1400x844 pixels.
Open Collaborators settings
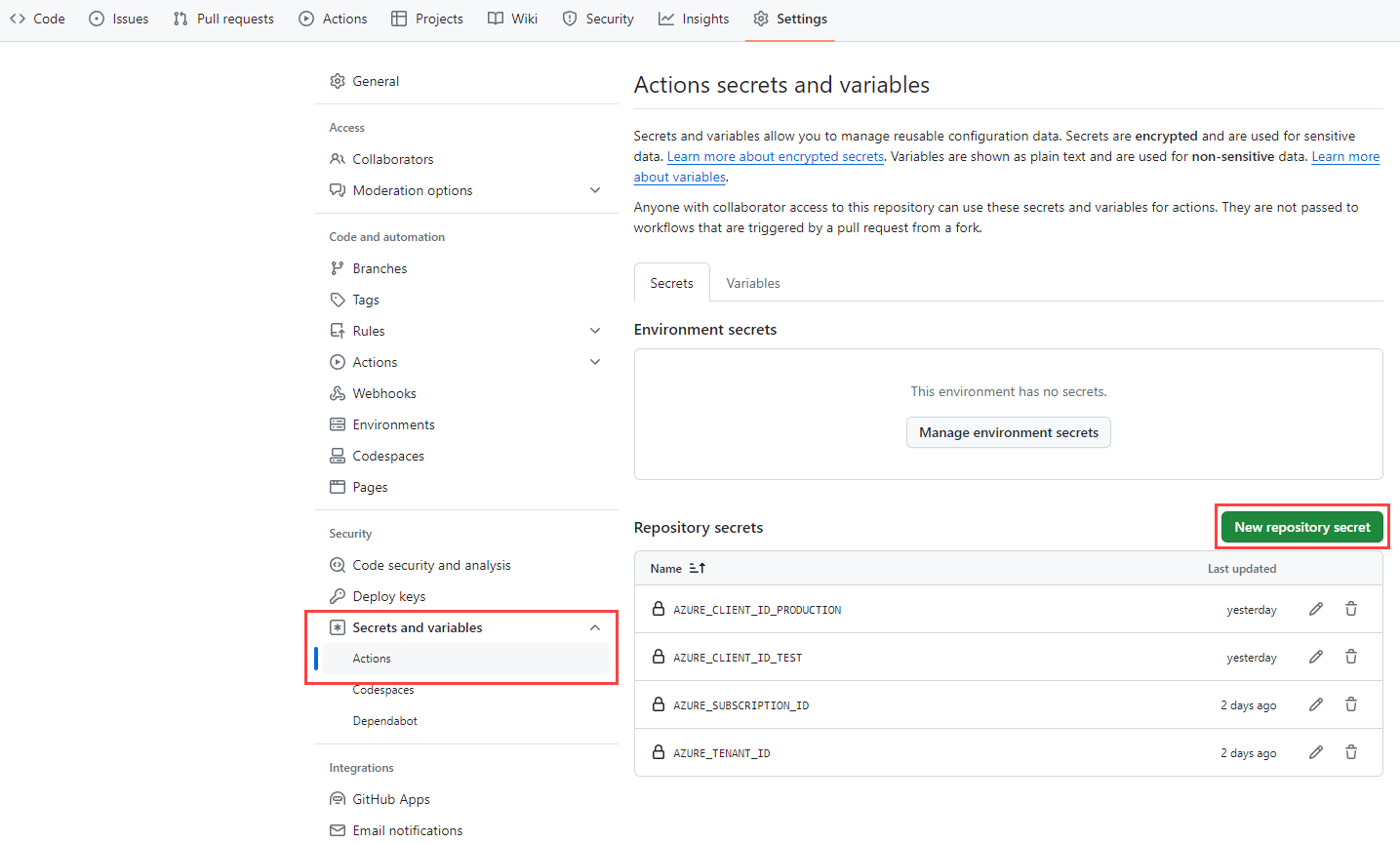point(464,159)
